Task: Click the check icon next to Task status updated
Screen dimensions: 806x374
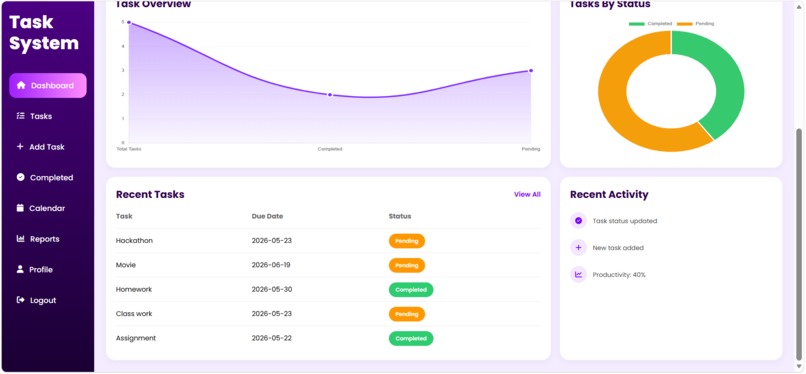Action: (x=578, y=221)
